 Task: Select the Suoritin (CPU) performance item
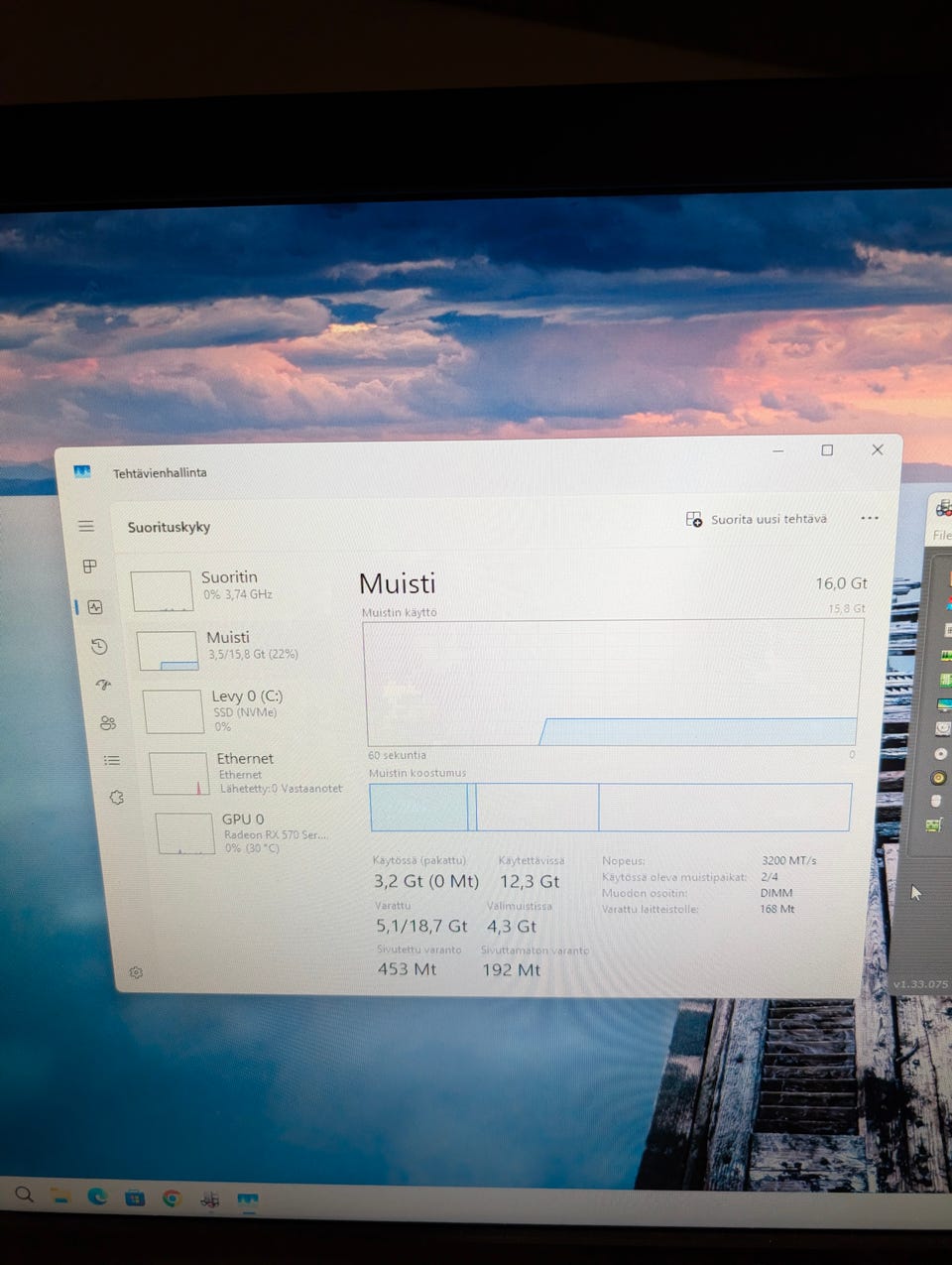pyautogui.click(x=238, y=588)
